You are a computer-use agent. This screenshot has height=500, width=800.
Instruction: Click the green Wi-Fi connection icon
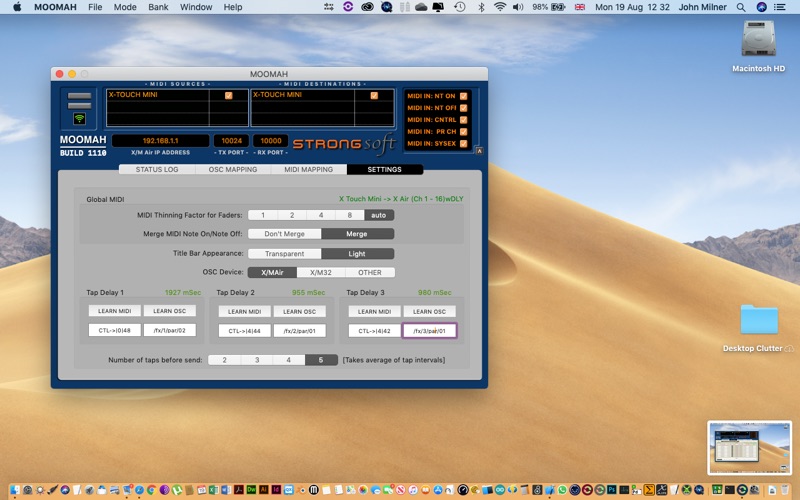80,118
